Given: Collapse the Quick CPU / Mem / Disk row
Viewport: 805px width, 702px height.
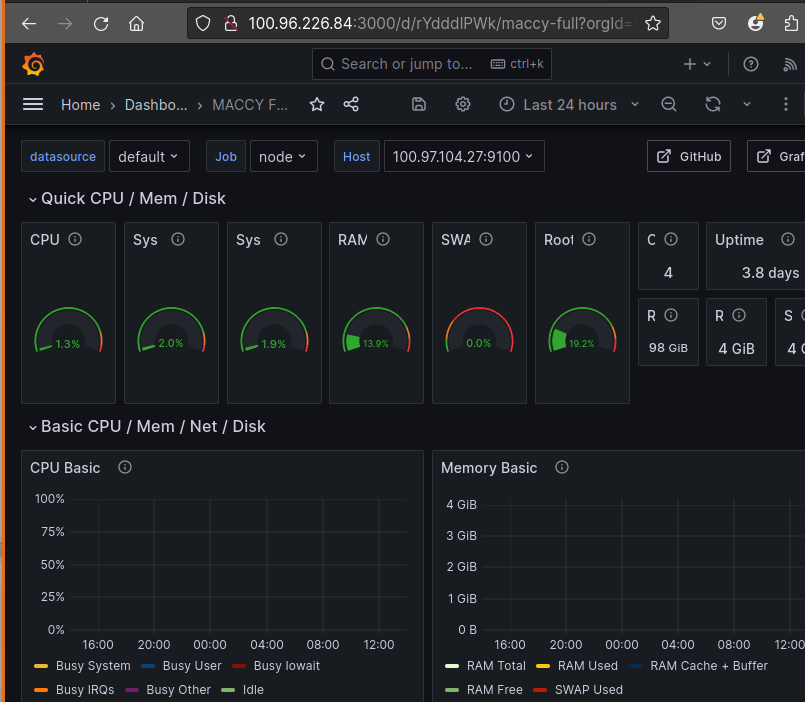Looking at the screenshot, I should tap(127, 199).
